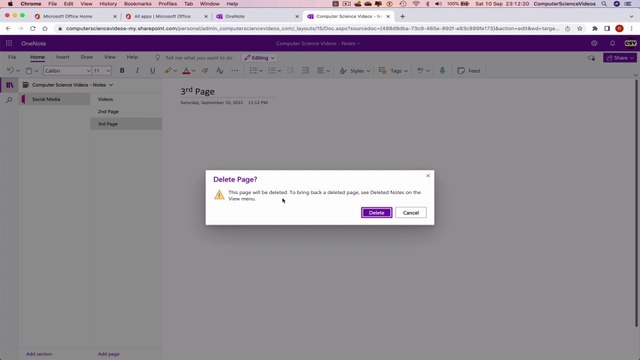Screen dimensions: 640x360
Task: Switch to the Microsoft Office Home browser tab
Action: [x=75, y=16]
